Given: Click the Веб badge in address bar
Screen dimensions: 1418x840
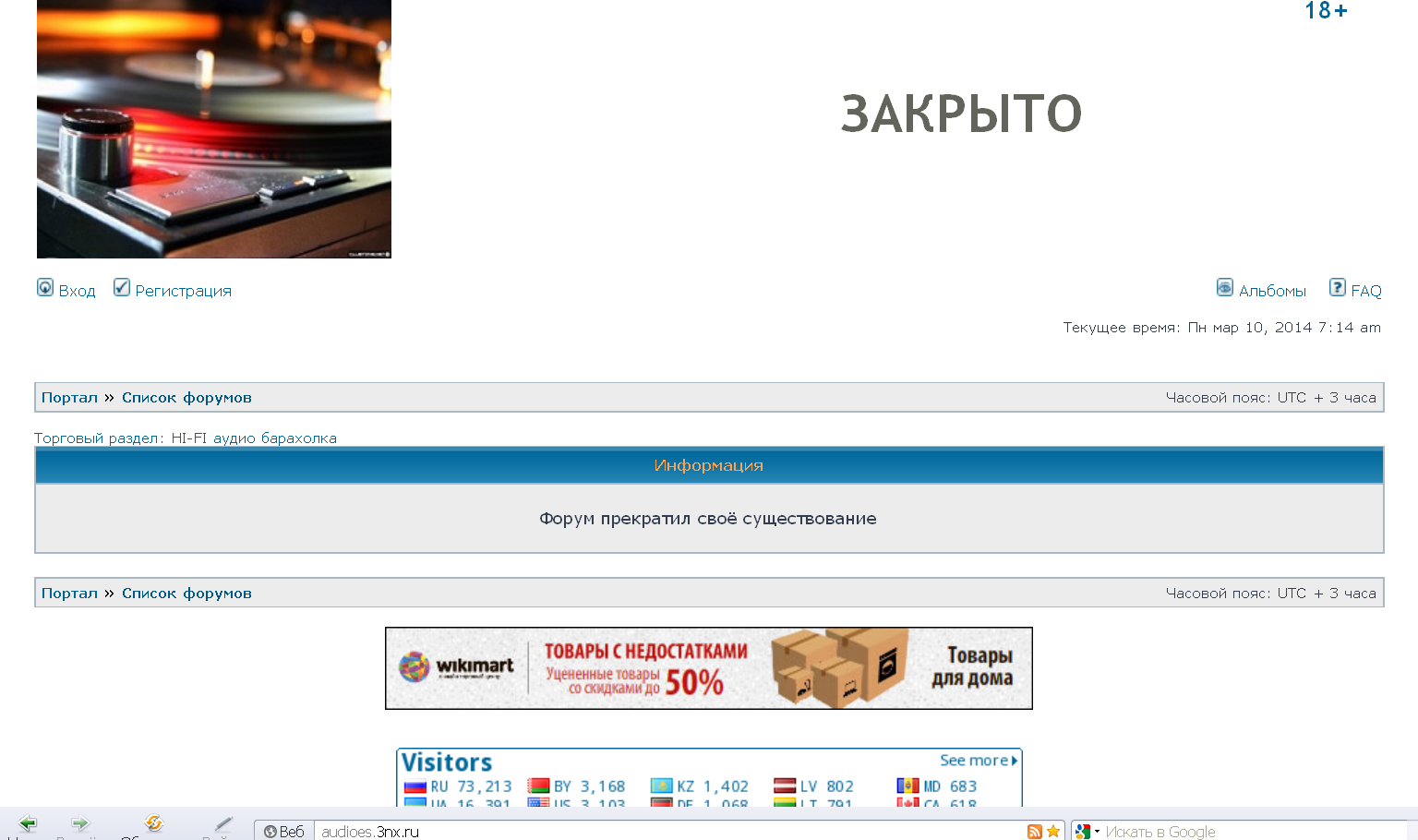Looking at the screenshot, I should coord(284,832).
